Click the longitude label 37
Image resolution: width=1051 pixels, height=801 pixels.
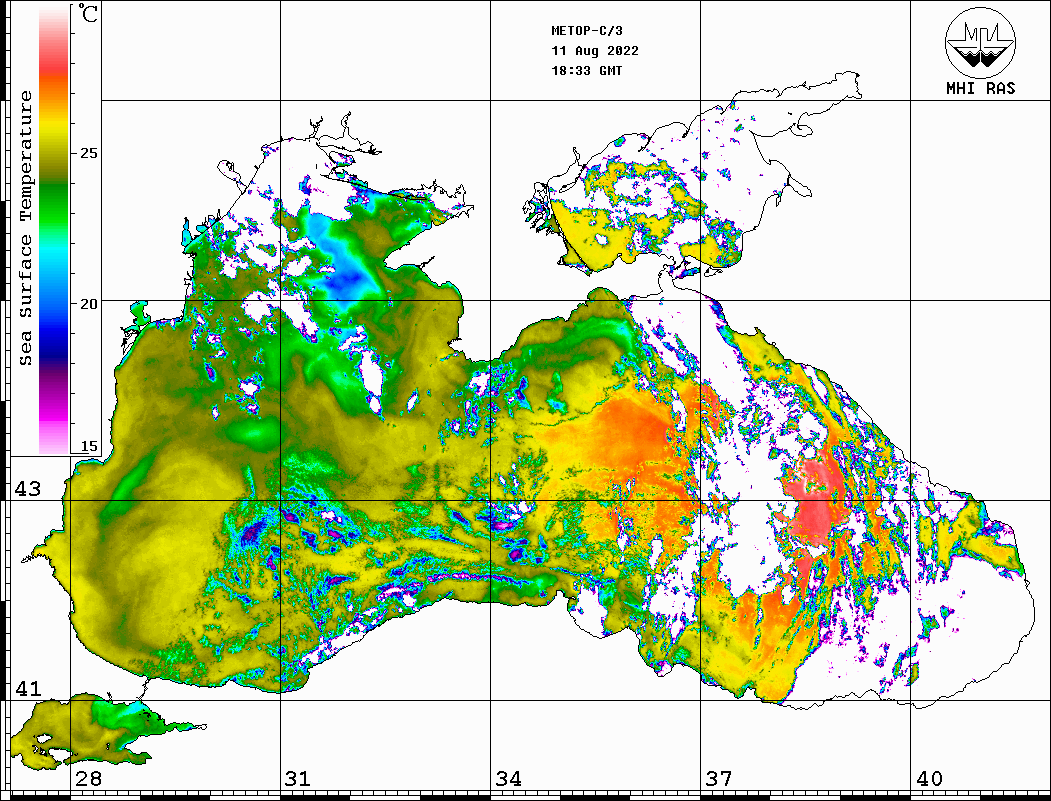click(719, 779)
